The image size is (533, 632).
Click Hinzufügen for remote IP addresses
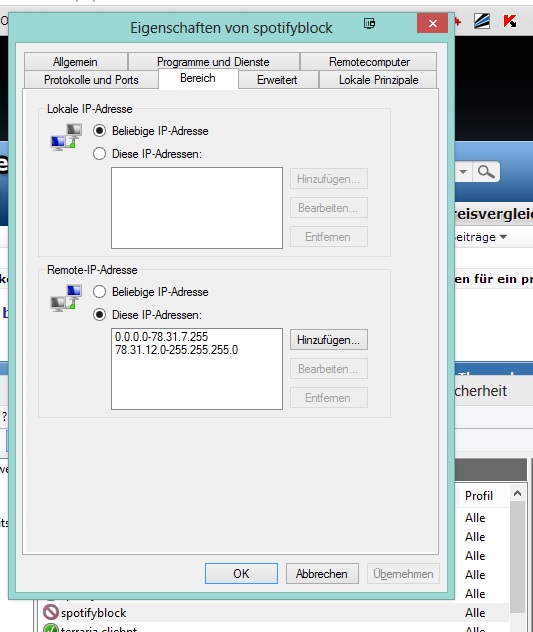pyautogui.click(x=329, y=340)
